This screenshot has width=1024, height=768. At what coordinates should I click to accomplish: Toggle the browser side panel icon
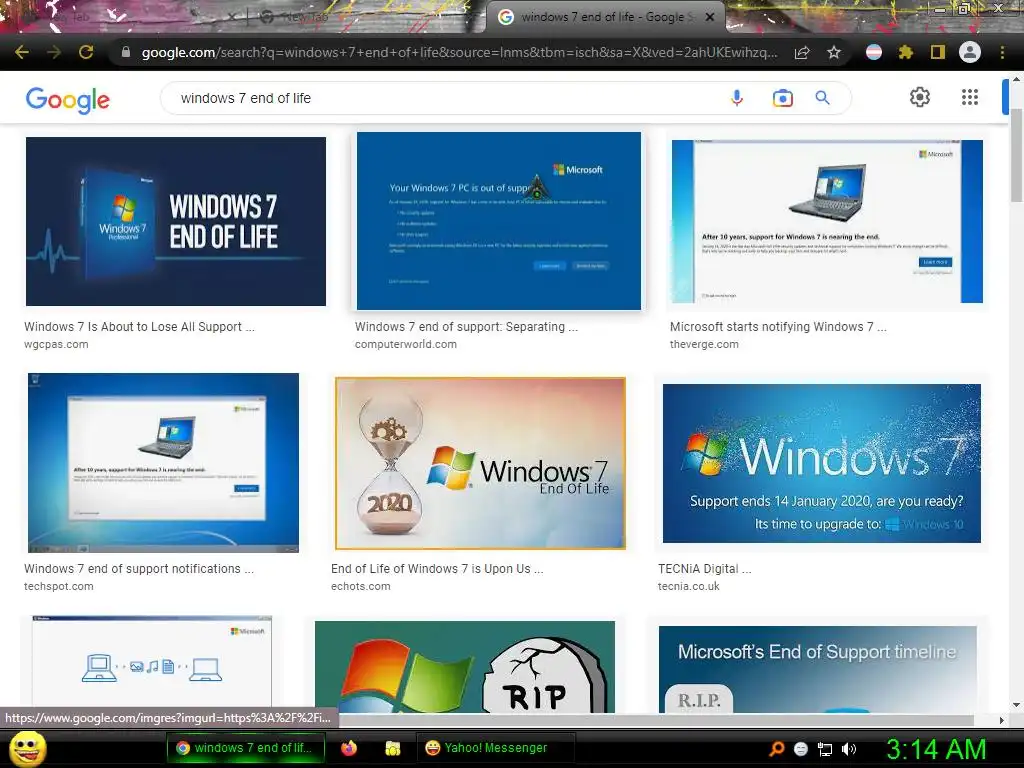click(938, 52)
